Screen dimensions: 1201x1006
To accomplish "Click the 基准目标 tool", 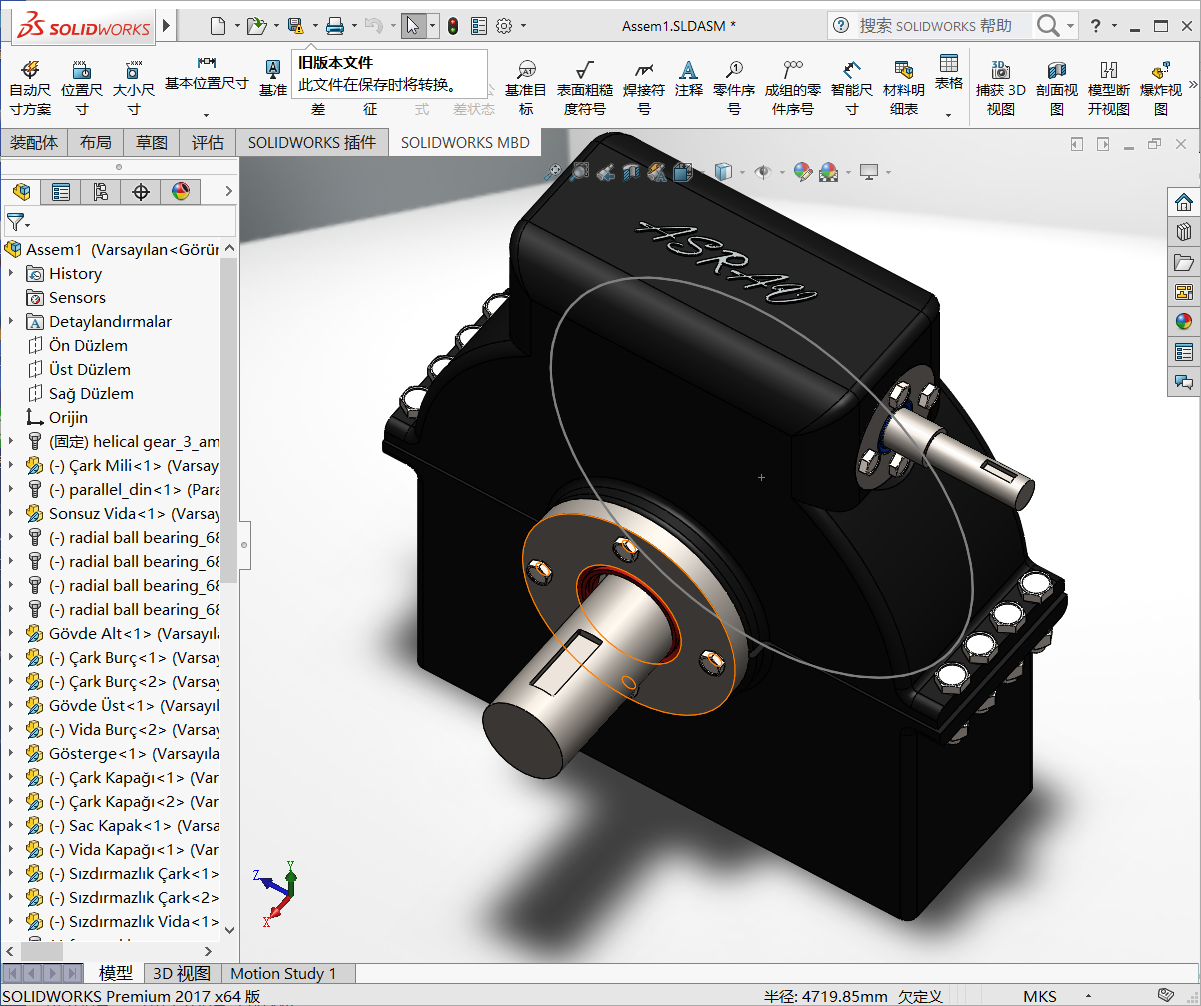I will tap(526, 88).
